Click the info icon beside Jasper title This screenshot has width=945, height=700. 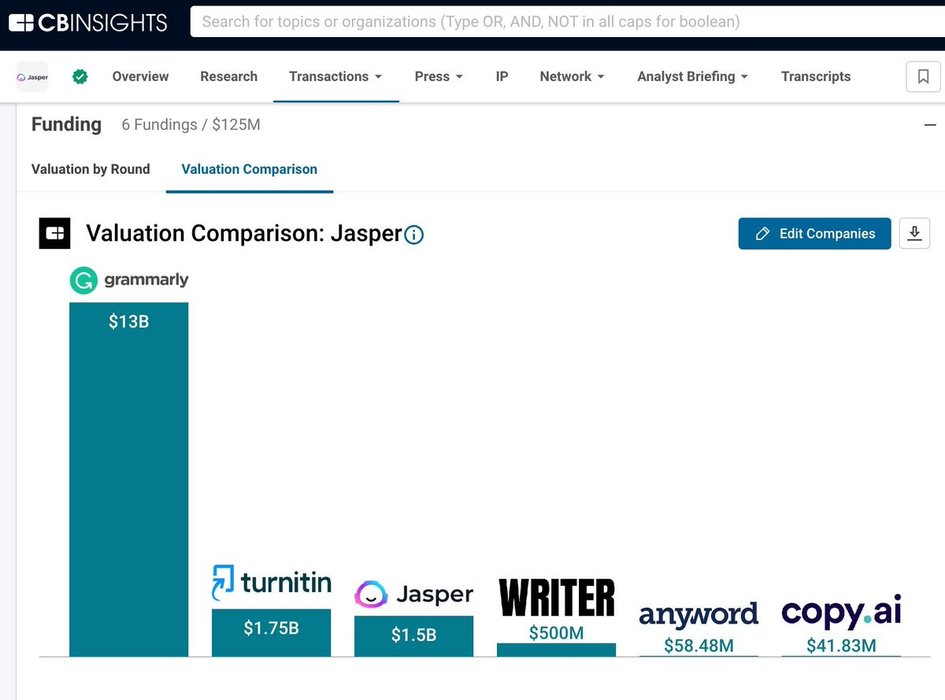pos(414,235)
